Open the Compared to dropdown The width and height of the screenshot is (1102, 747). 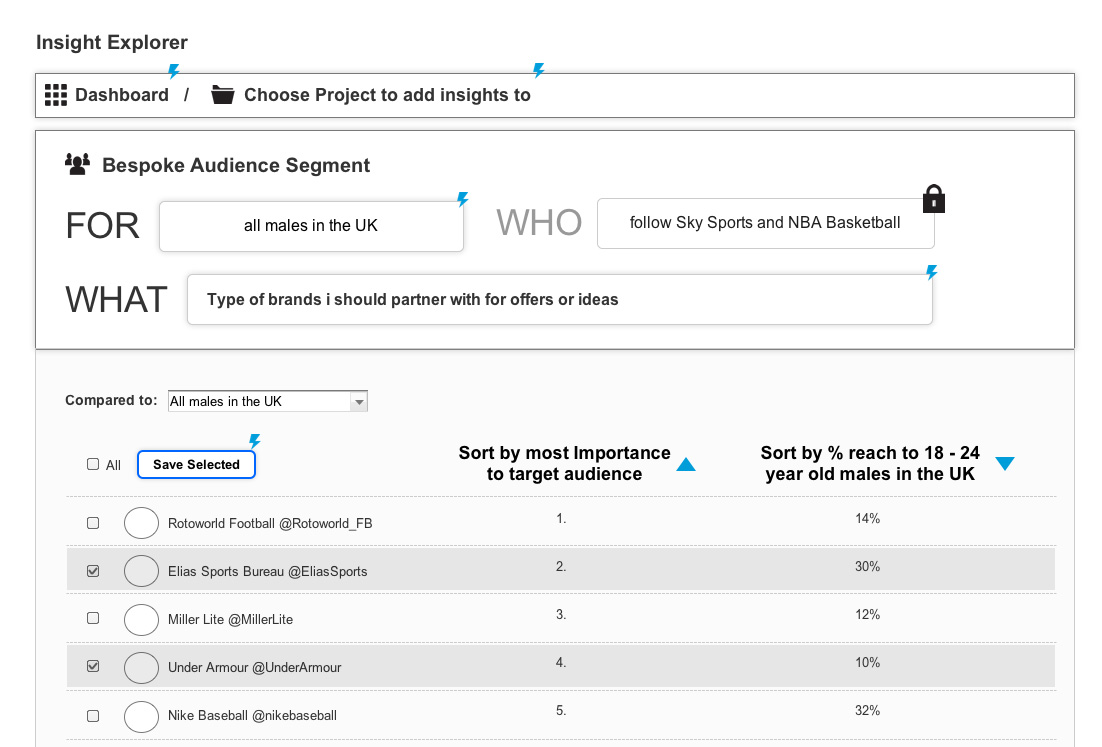pos(268,401)
